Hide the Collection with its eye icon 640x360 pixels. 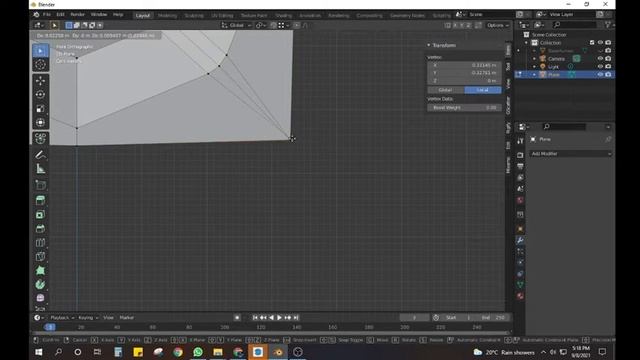(600, 42)
